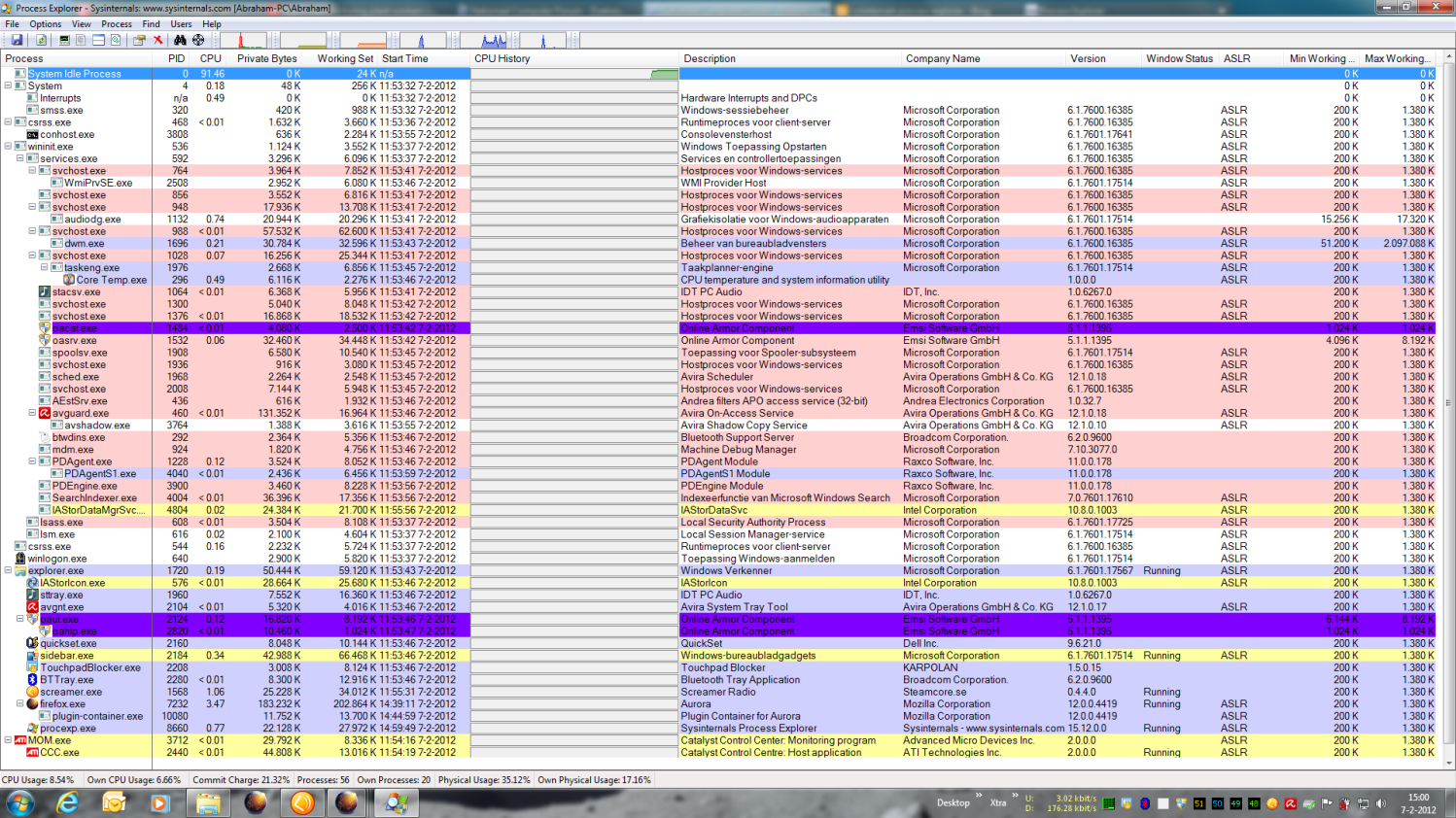Click the avguard.exe red Avira icon
The width and height of the screenshot is (1456, 818).
[x=45, y=413]
